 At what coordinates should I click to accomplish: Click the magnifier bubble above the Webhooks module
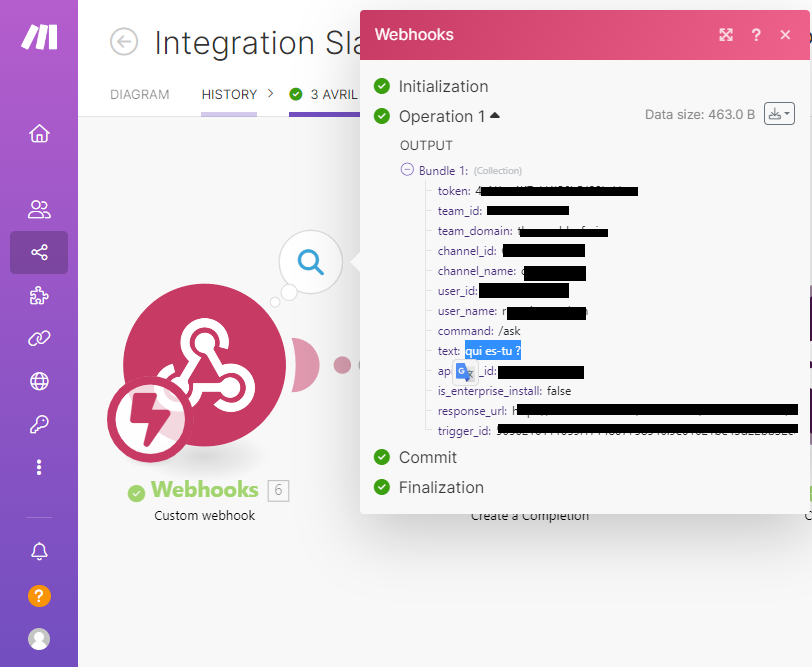(311, 263)
